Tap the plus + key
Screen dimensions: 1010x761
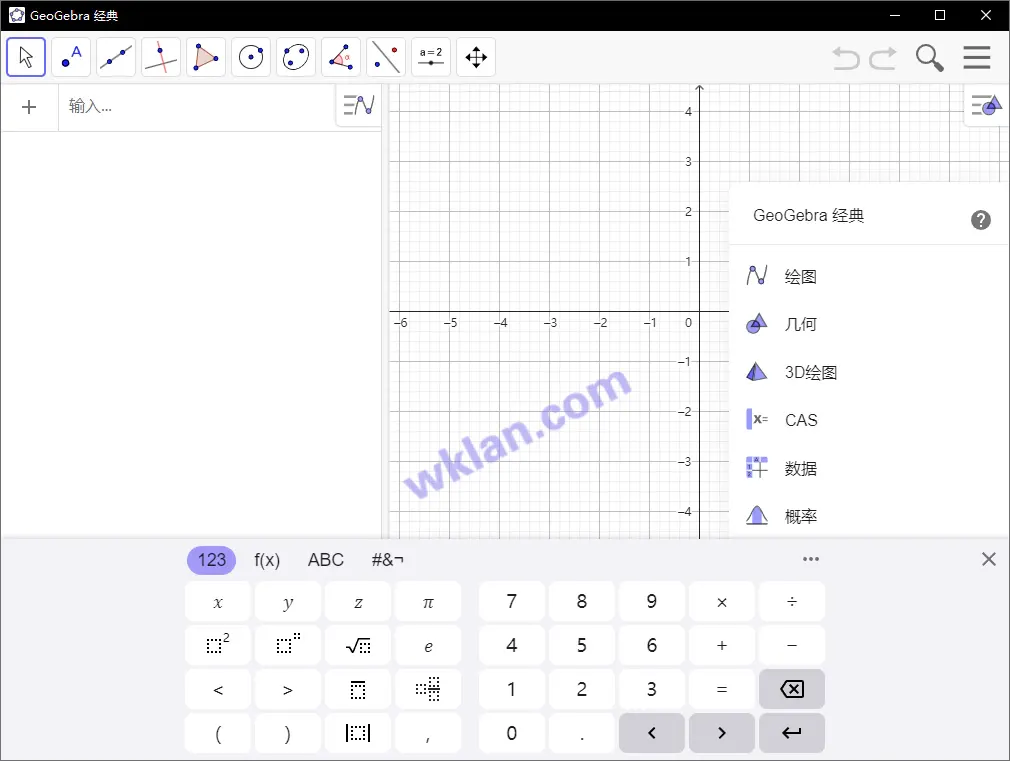(x=722, y=646)
